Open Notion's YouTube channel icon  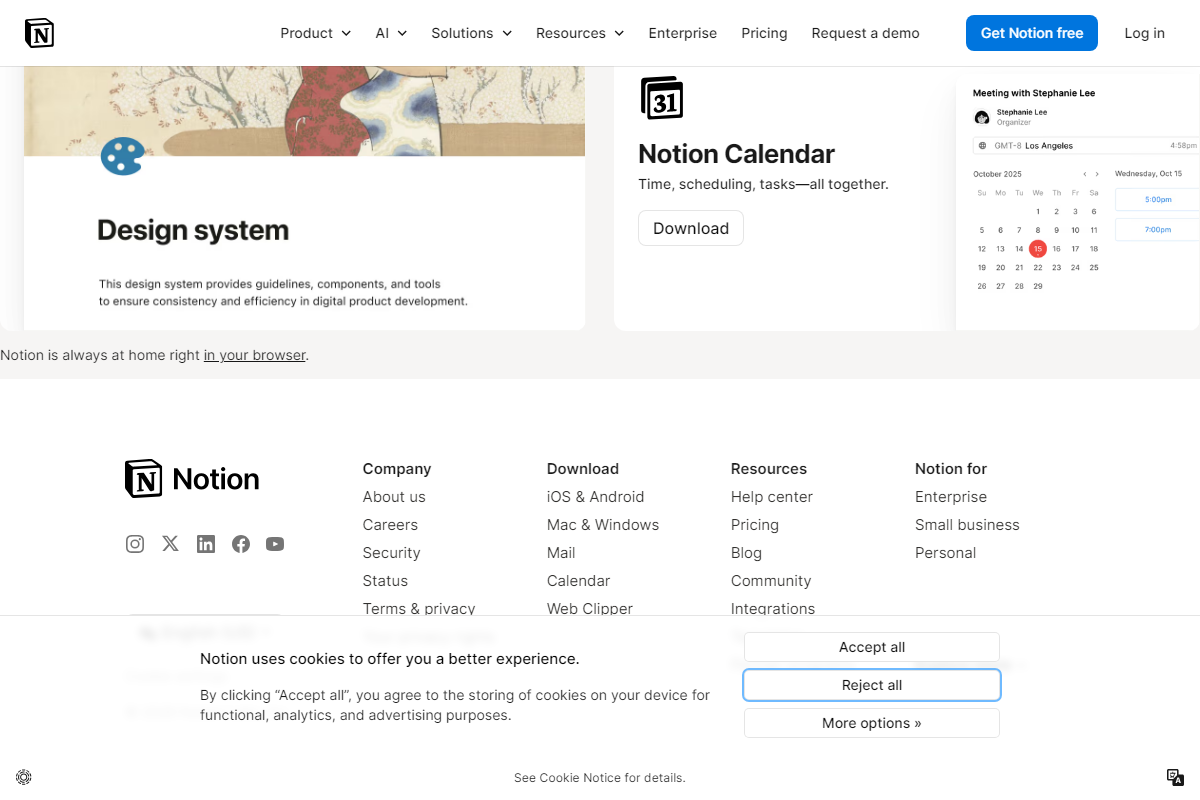275,543
